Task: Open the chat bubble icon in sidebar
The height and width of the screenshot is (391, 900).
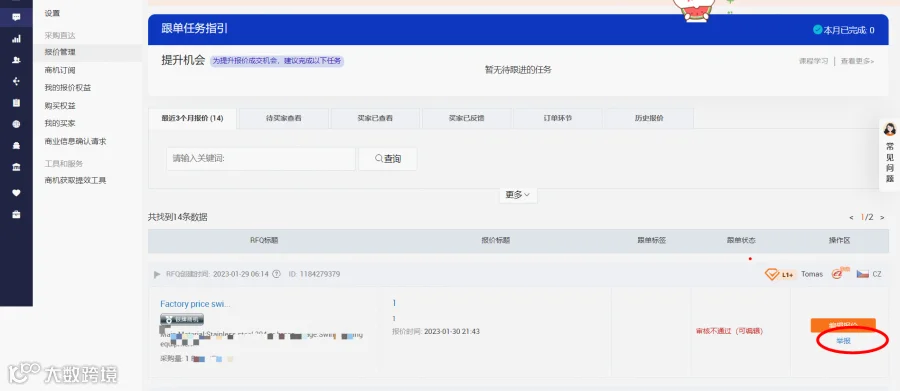Action: pyautogui.click(x=16, y=17)
